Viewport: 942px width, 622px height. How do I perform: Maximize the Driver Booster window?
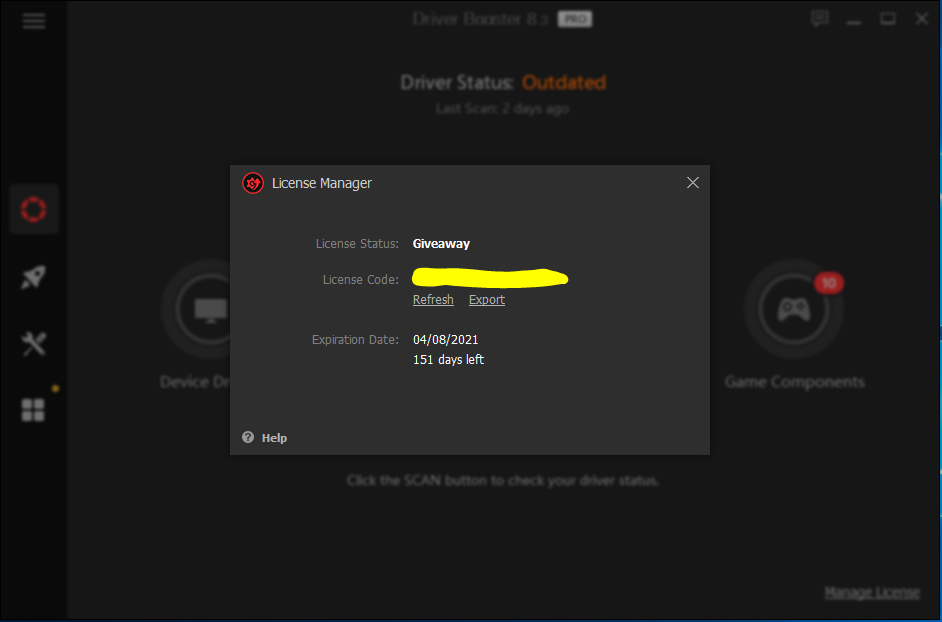pos(887,19)
